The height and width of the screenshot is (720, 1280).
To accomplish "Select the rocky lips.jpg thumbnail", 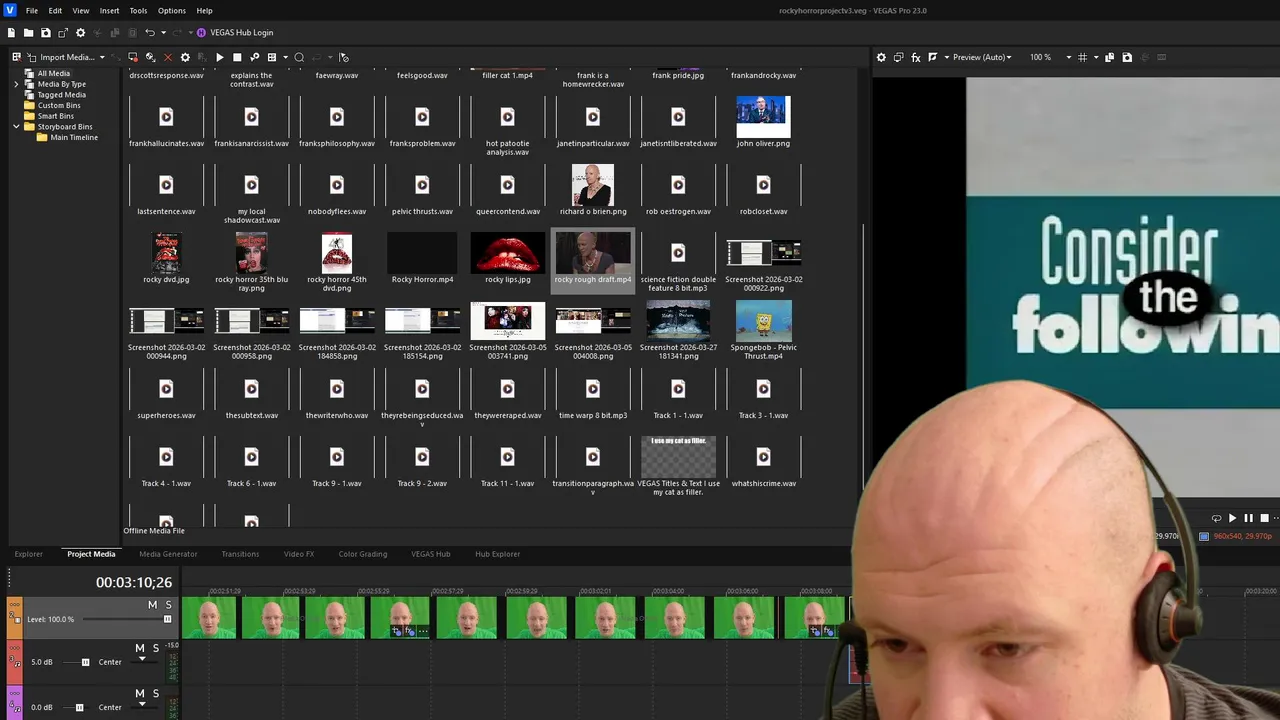I will [x=507, y=253].
